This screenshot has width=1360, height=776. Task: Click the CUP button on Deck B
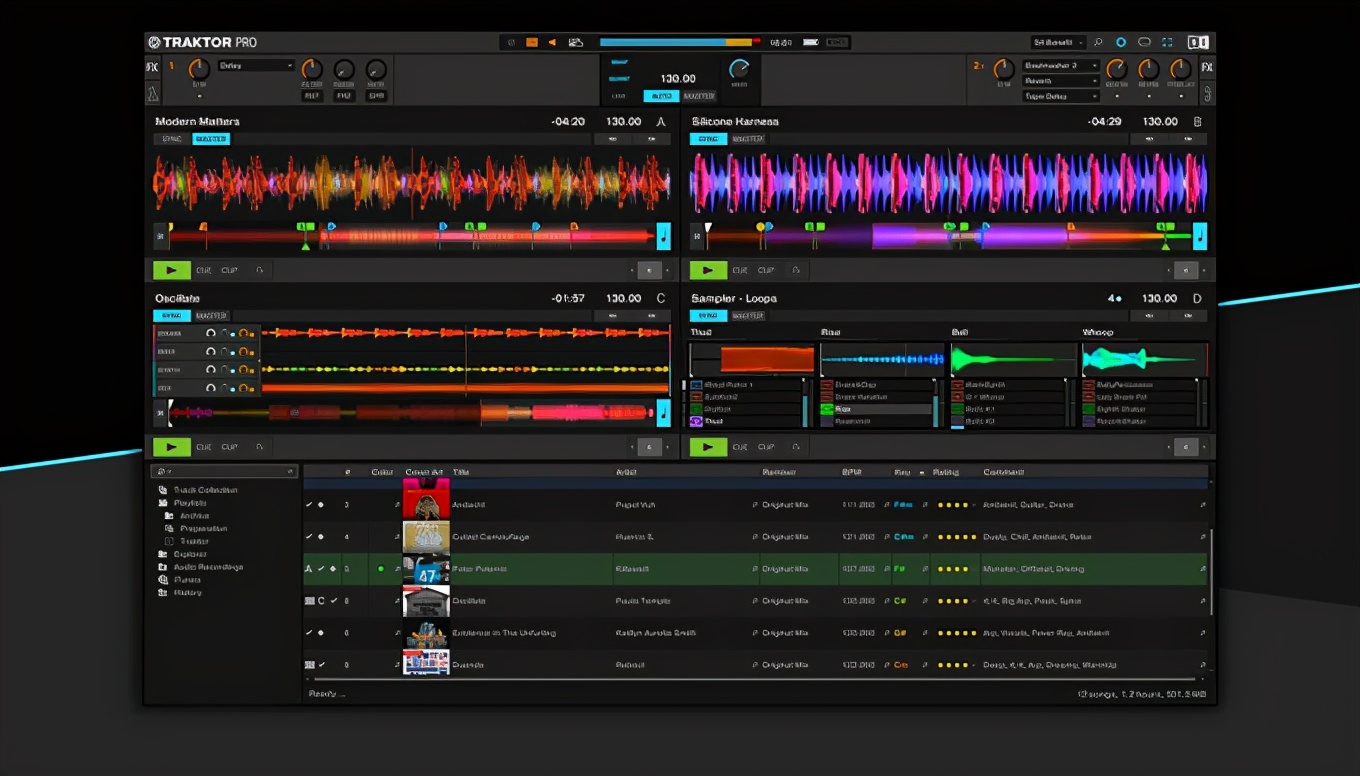coord(766,271)
